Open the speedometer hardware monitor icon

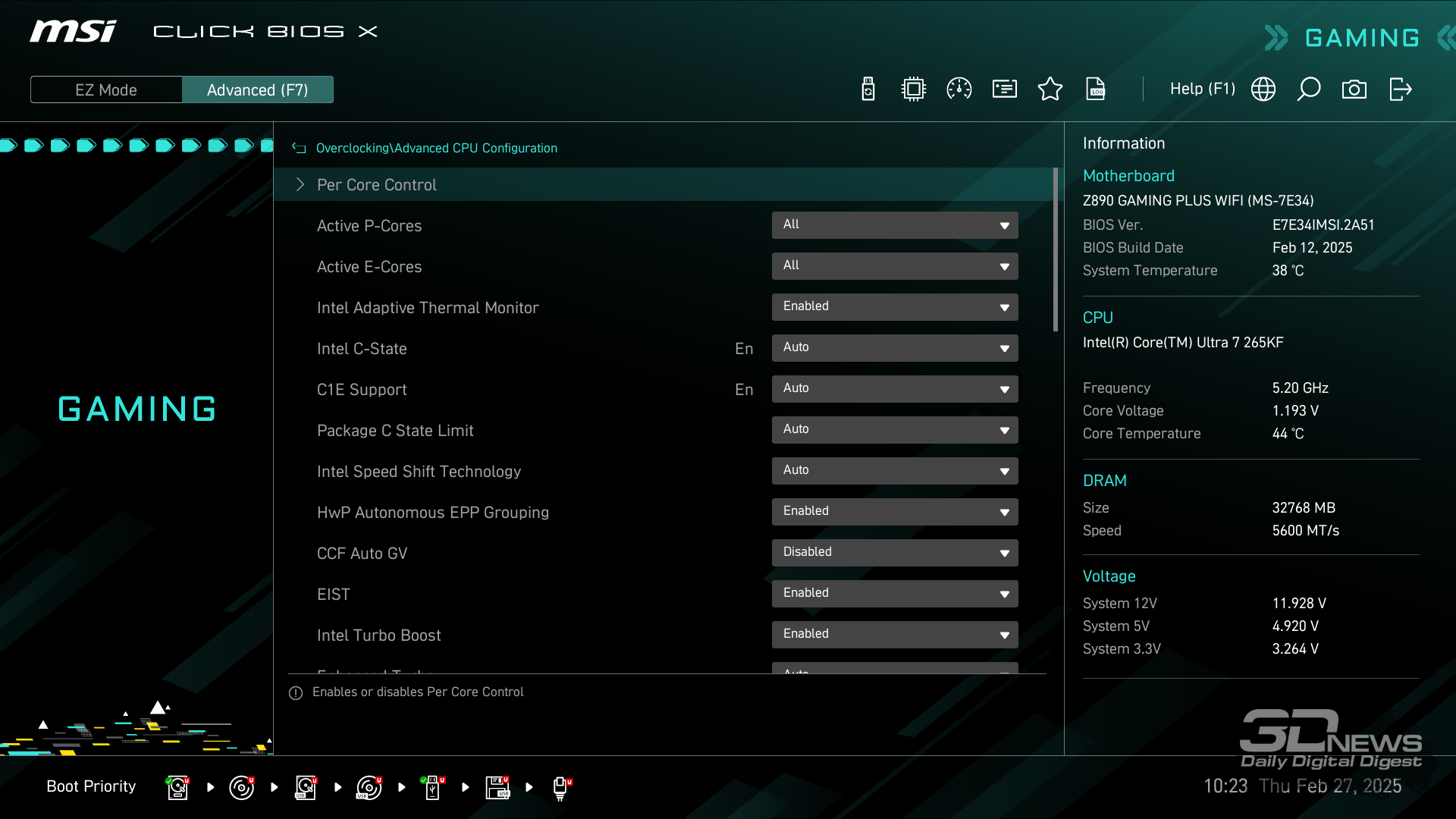pos(959,89)
